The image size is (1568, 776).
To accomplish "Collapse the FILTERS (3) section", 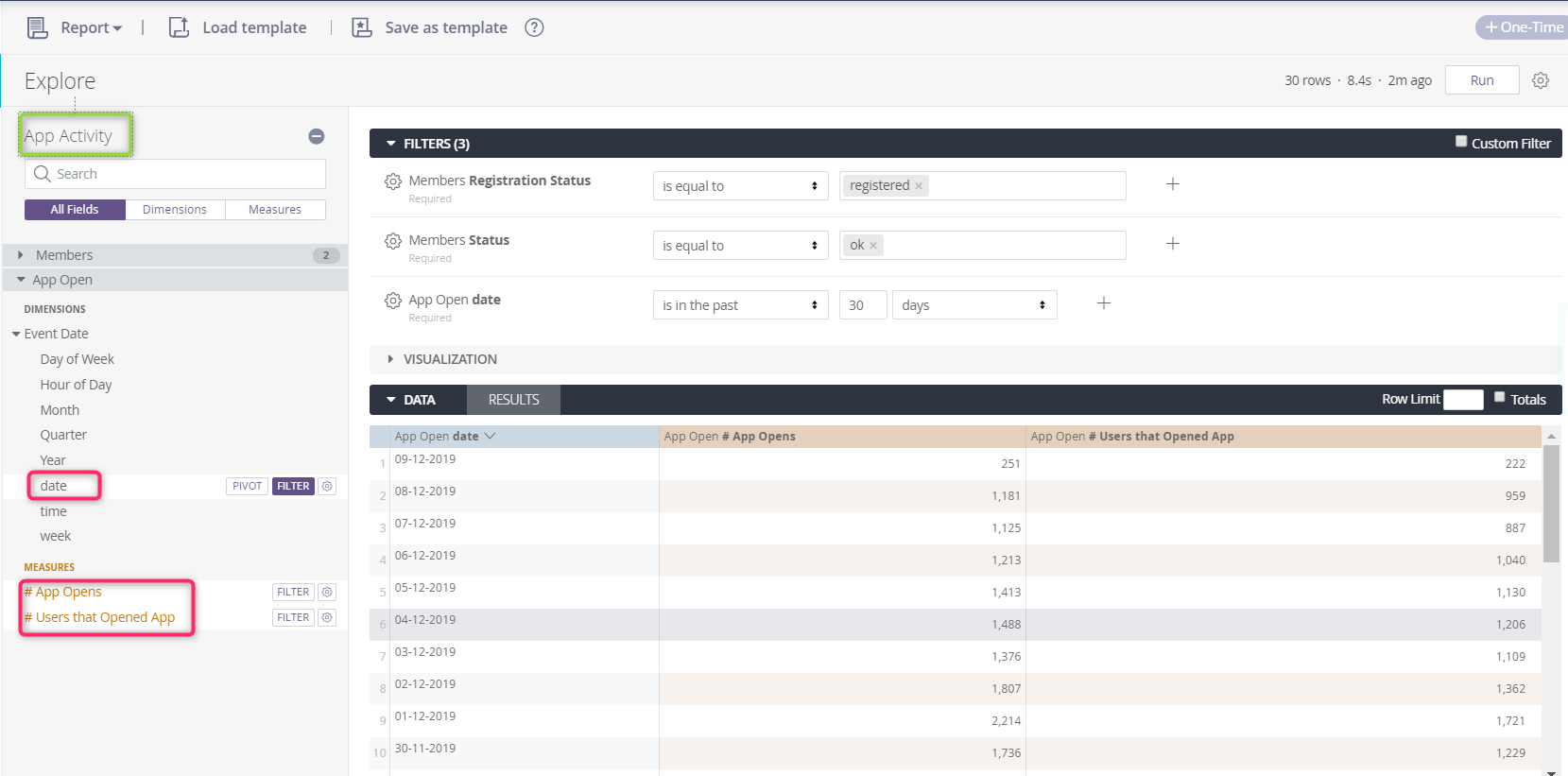I will click(391, 144).
